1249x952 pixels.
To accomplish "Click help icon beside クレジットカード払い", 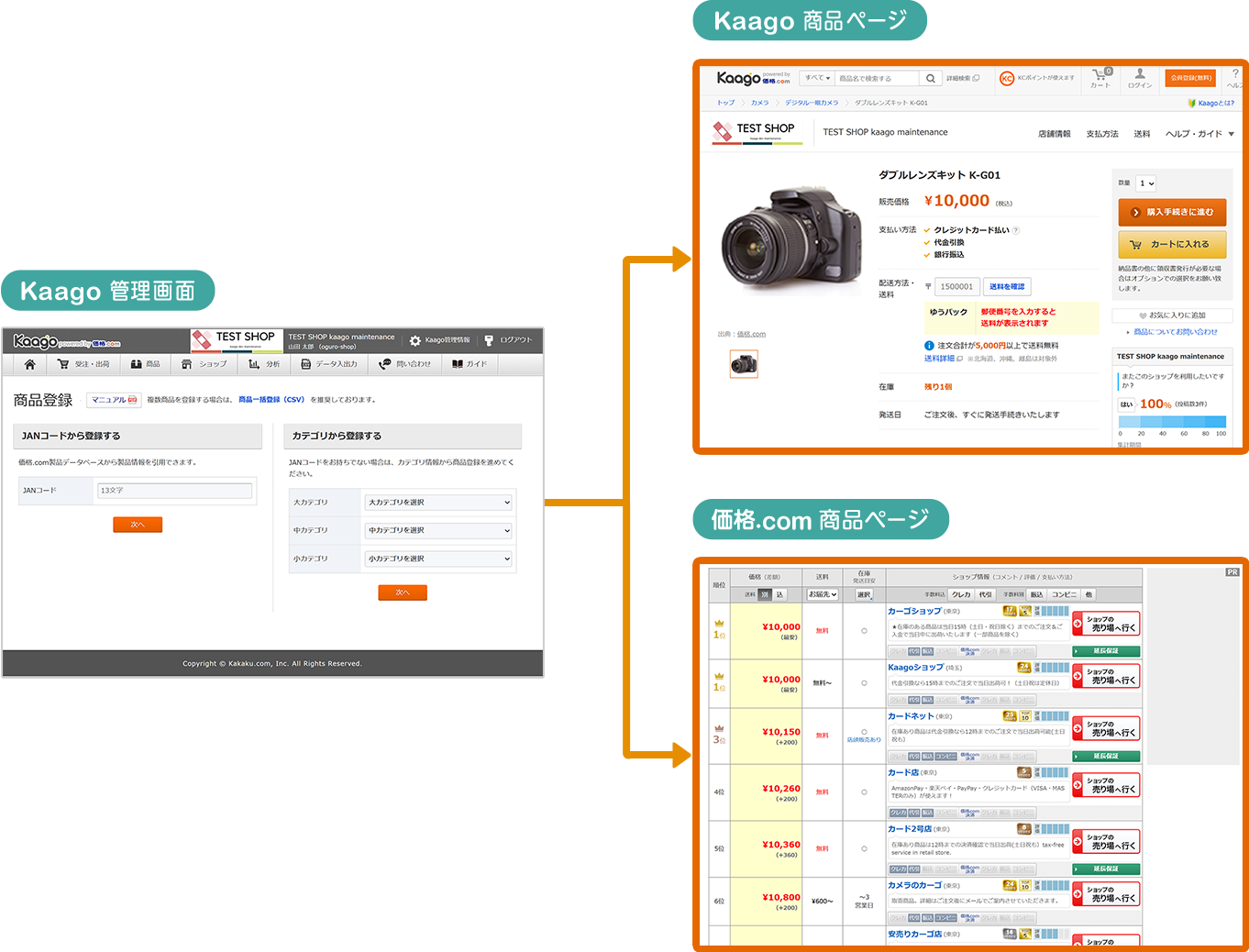I will click(1016, 230).
